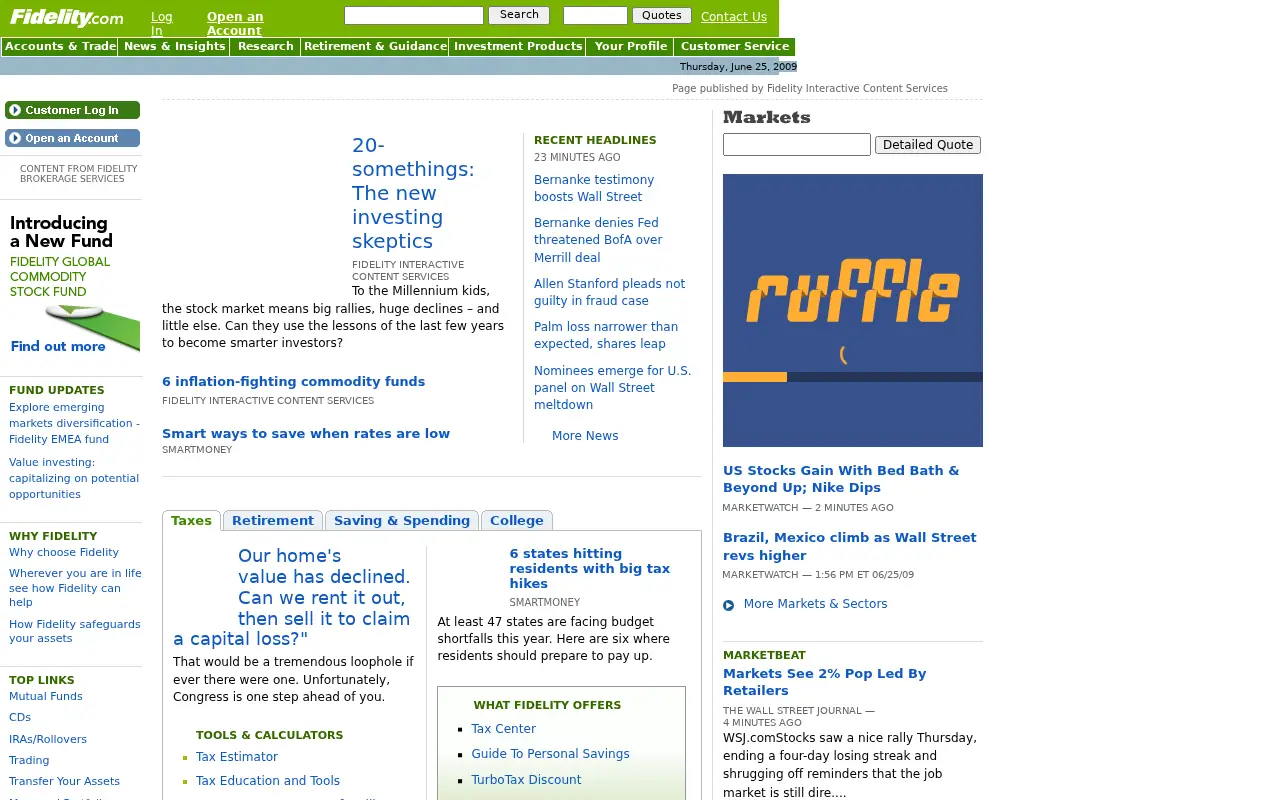Open US Stocks Gain With Bed Bath & Beyond story
Screen dimensions: 1280x800
(x=841, y=479)
